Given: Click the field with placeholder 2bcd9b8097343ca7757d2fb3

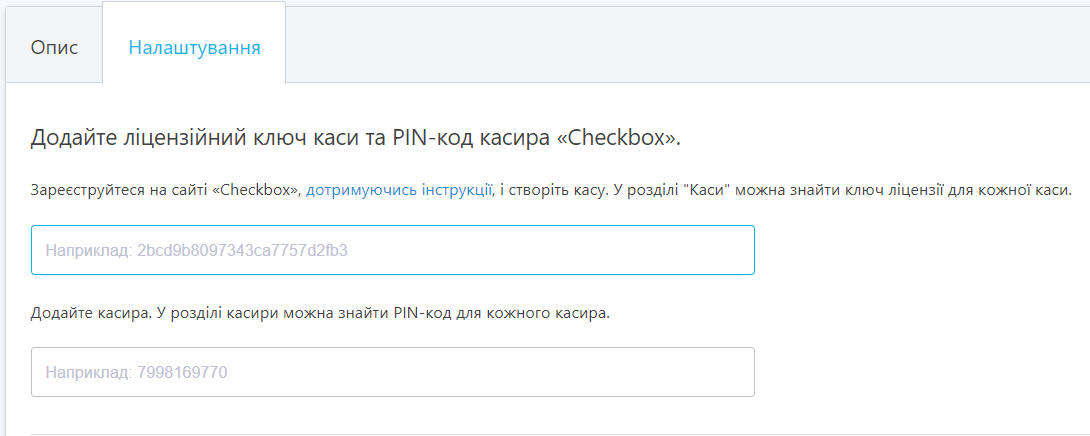Looking at the screenshot, I should point(393,250).
